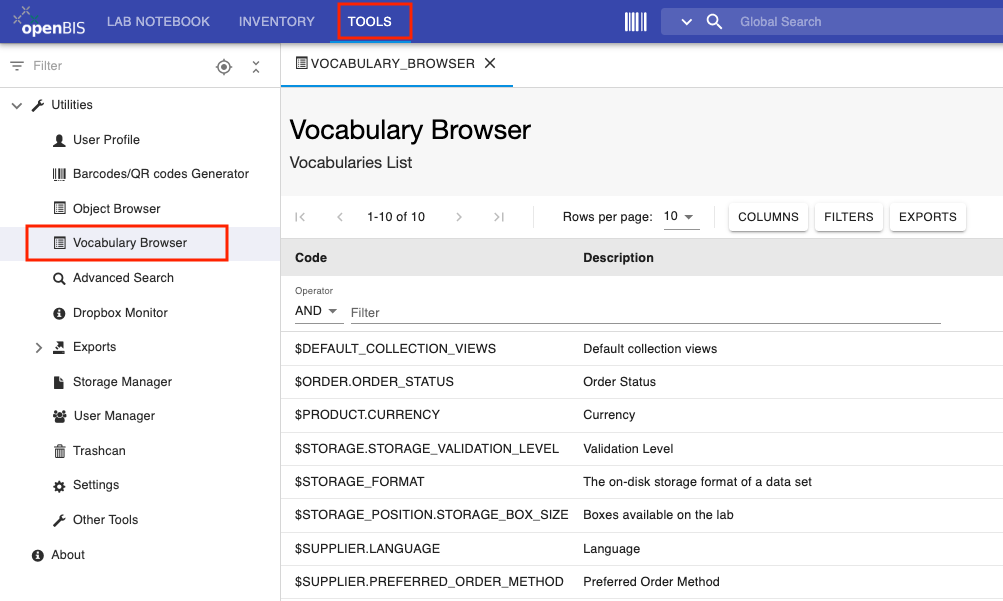Click the EXPORTS button
Screen dimensions: 1003x601
pos(928,217)
